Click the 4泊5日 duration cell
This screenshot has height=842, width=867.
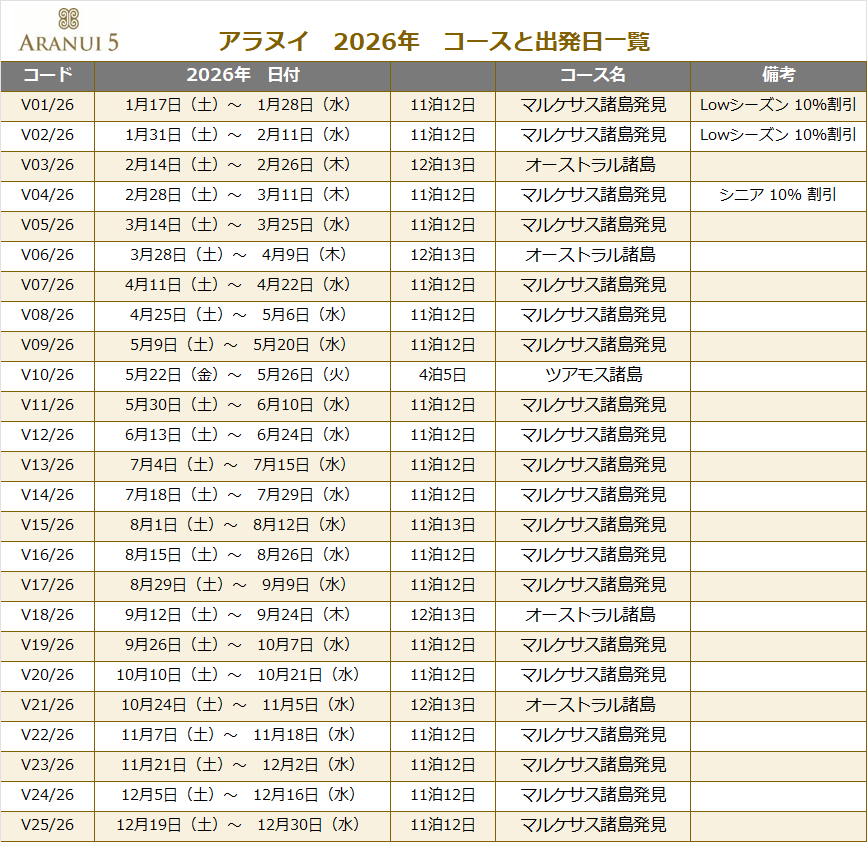click(x=442, y=375)
